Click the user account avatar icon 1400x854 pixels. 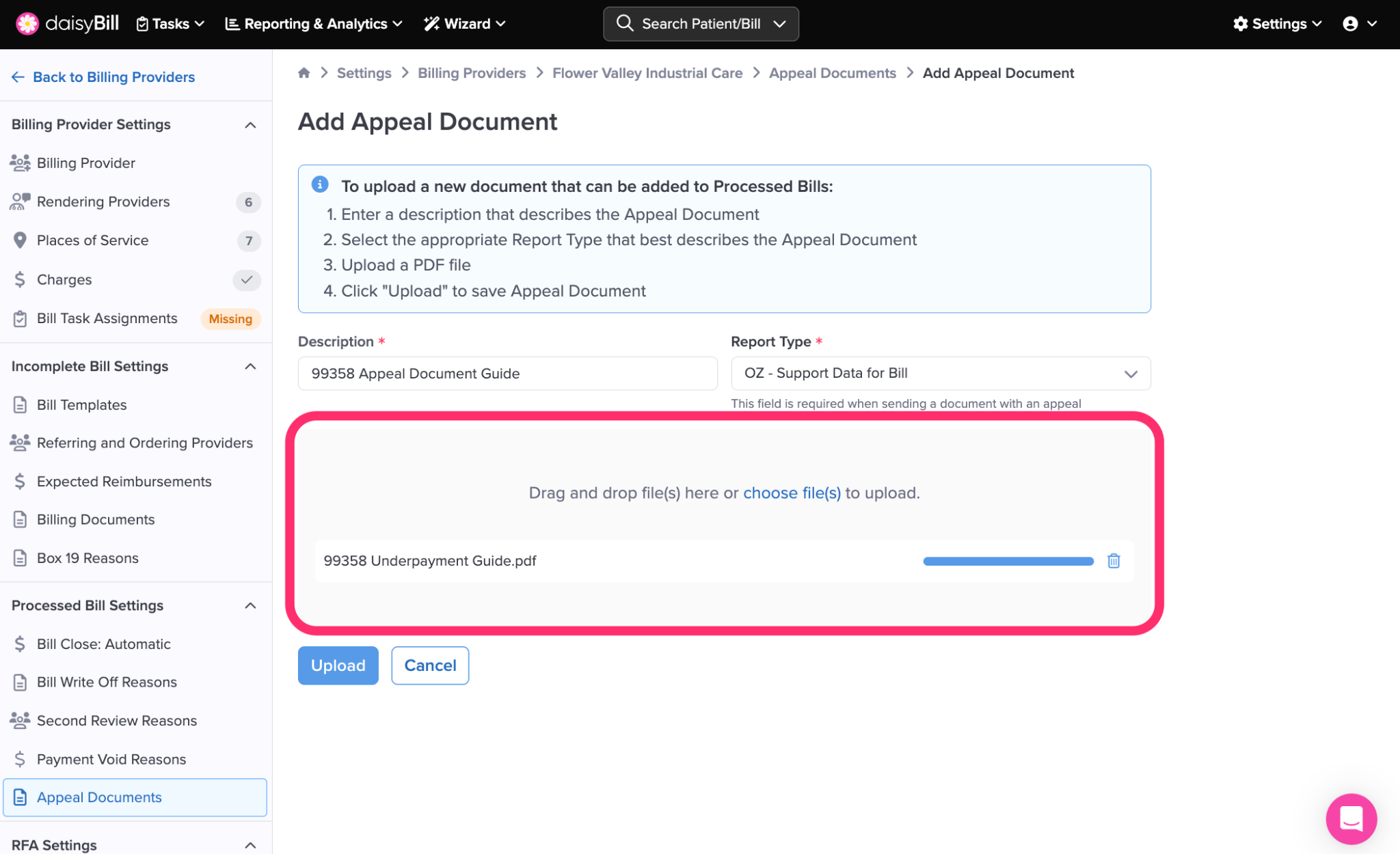(1350, 24)
